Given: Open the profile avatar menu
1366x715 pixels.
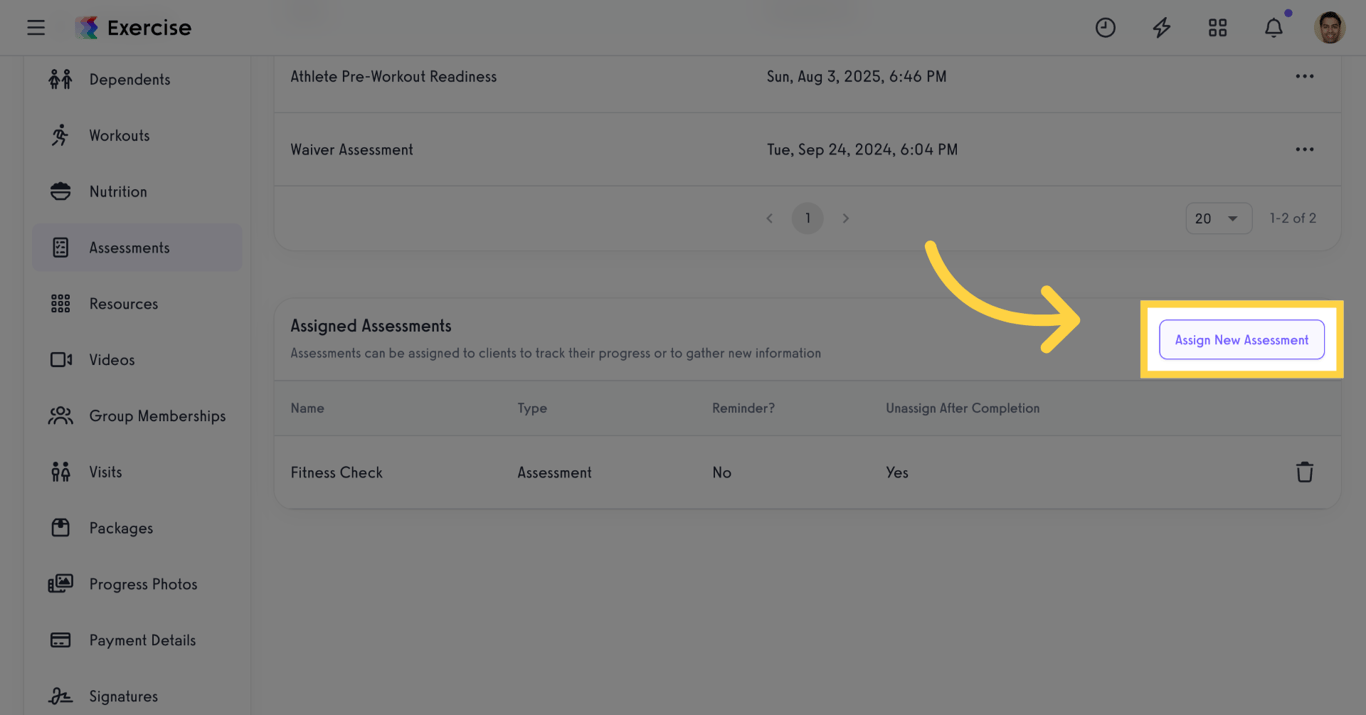Looking at the screenshot, I should click(1330, 27).
